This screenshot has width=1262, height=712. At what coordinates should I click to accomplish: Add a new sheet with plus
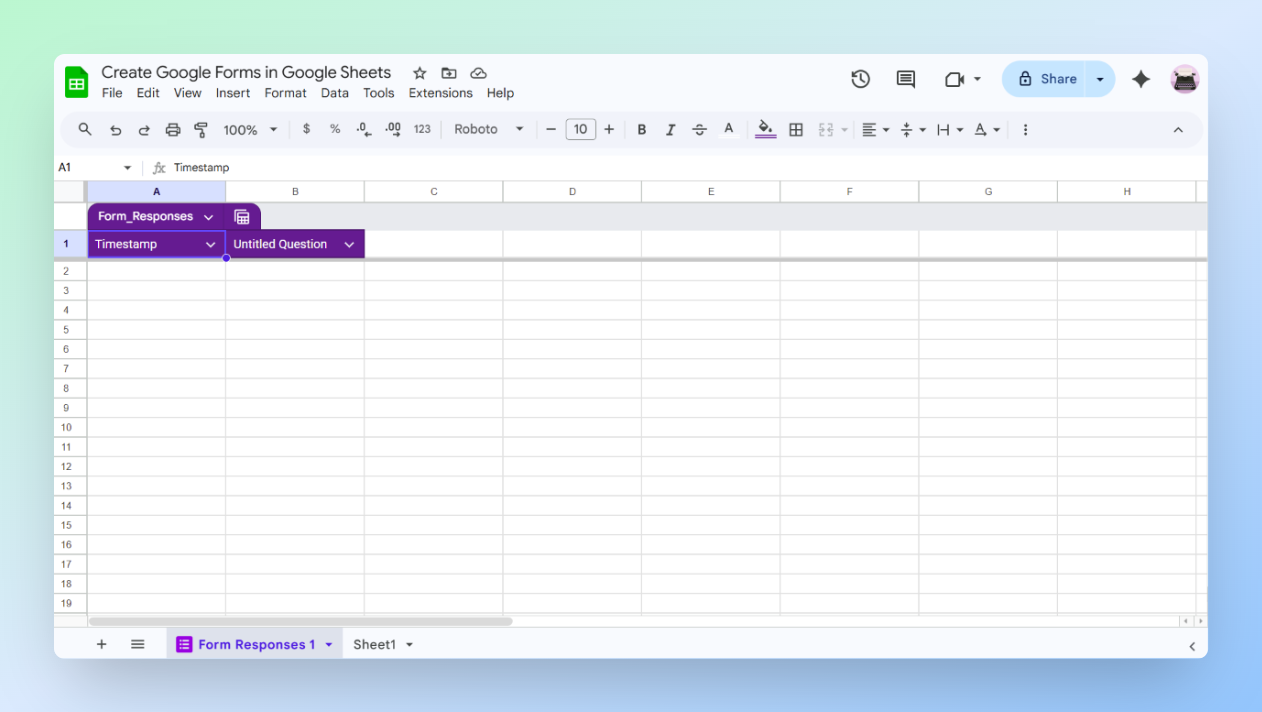pyautogui.click(x=101, y=644)
